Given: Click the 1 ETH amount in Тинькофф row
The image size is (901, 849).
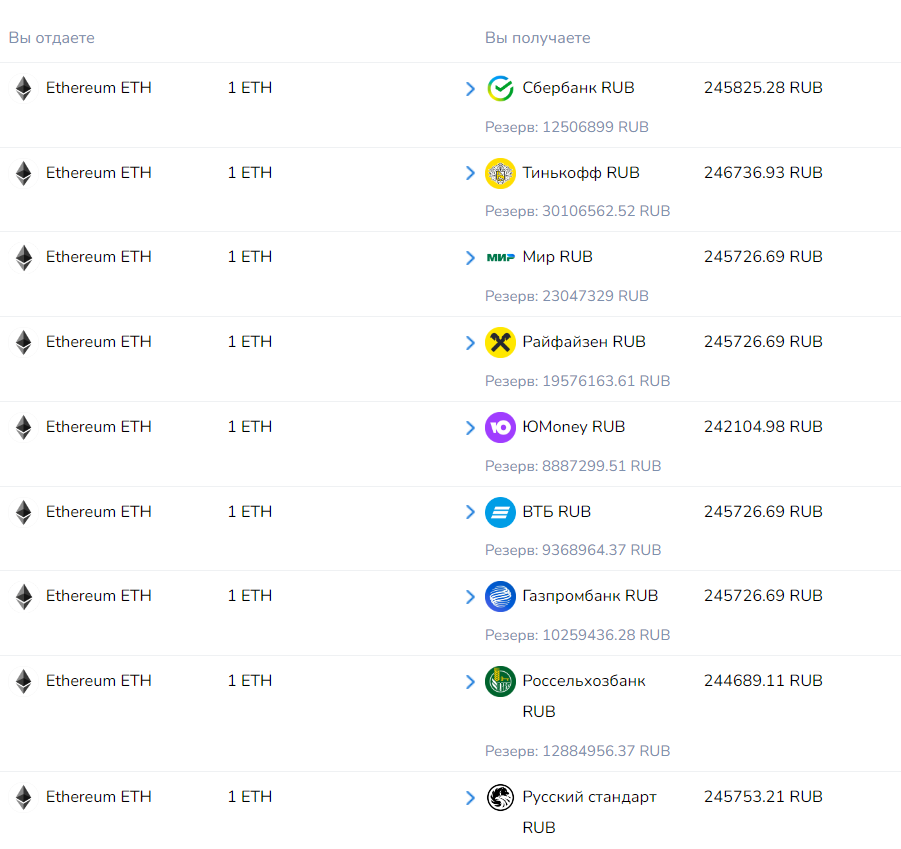Looking at the screenshot, I should (250, 172).
